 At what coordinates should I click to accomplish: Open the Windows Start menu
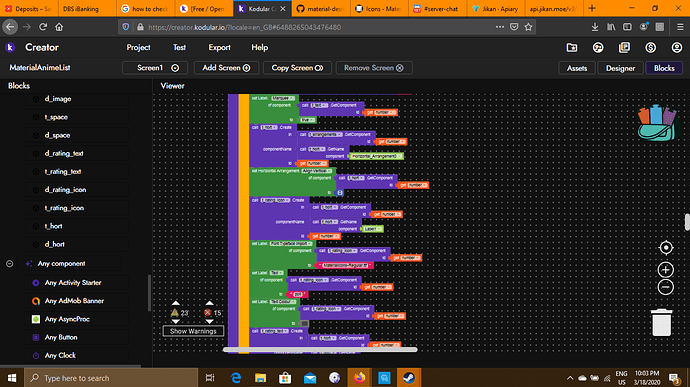[x=12, y=378]
